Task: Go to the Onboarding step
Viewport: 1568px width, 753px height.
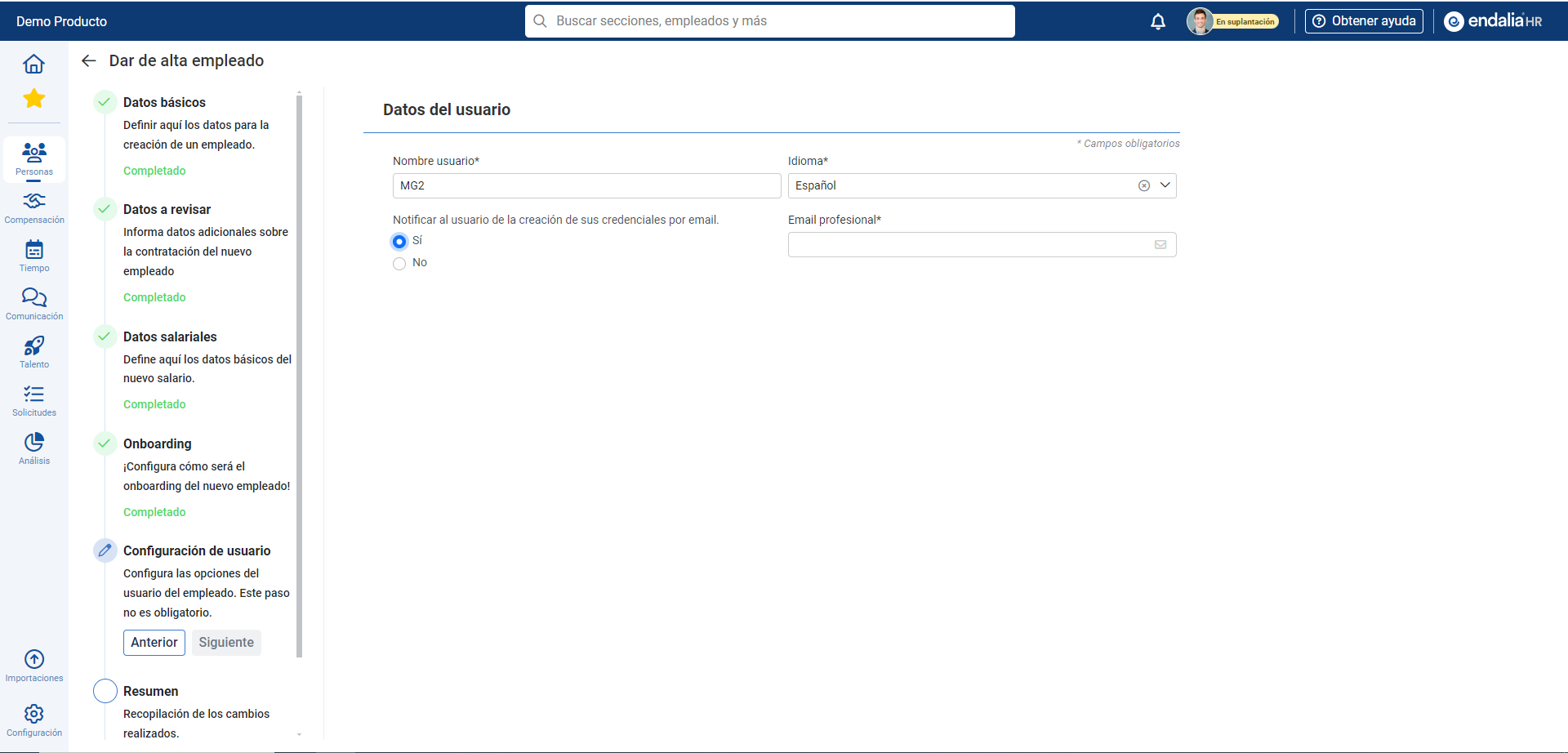Action: pos(158,443)
